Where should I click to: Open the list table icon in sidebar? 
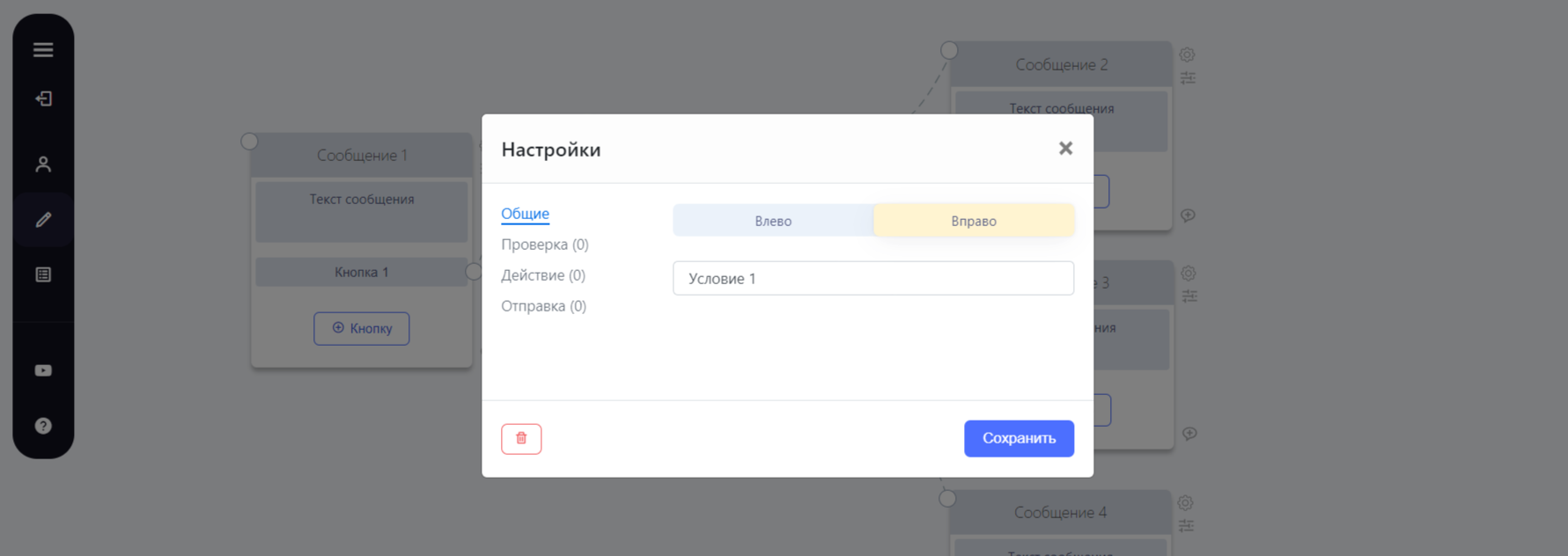[43, 274]
